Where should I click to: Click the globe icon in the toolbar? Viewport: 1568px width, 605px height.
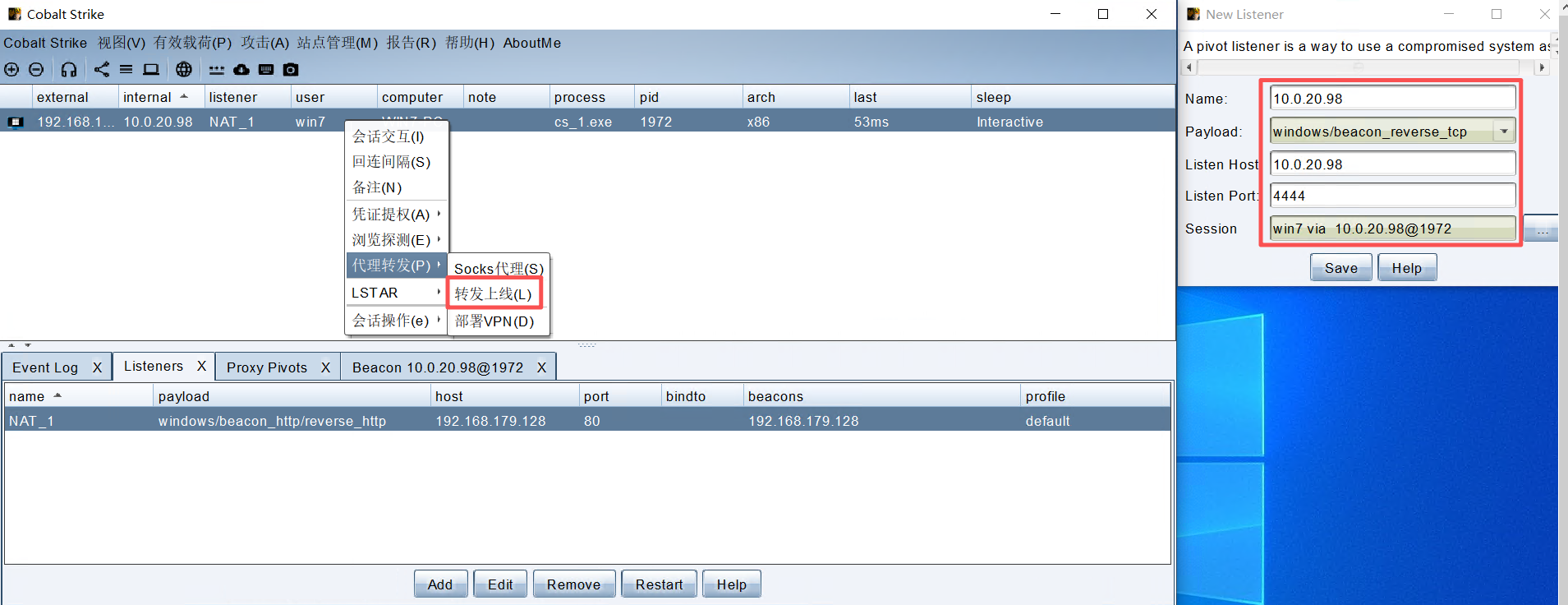click(184, 70)
